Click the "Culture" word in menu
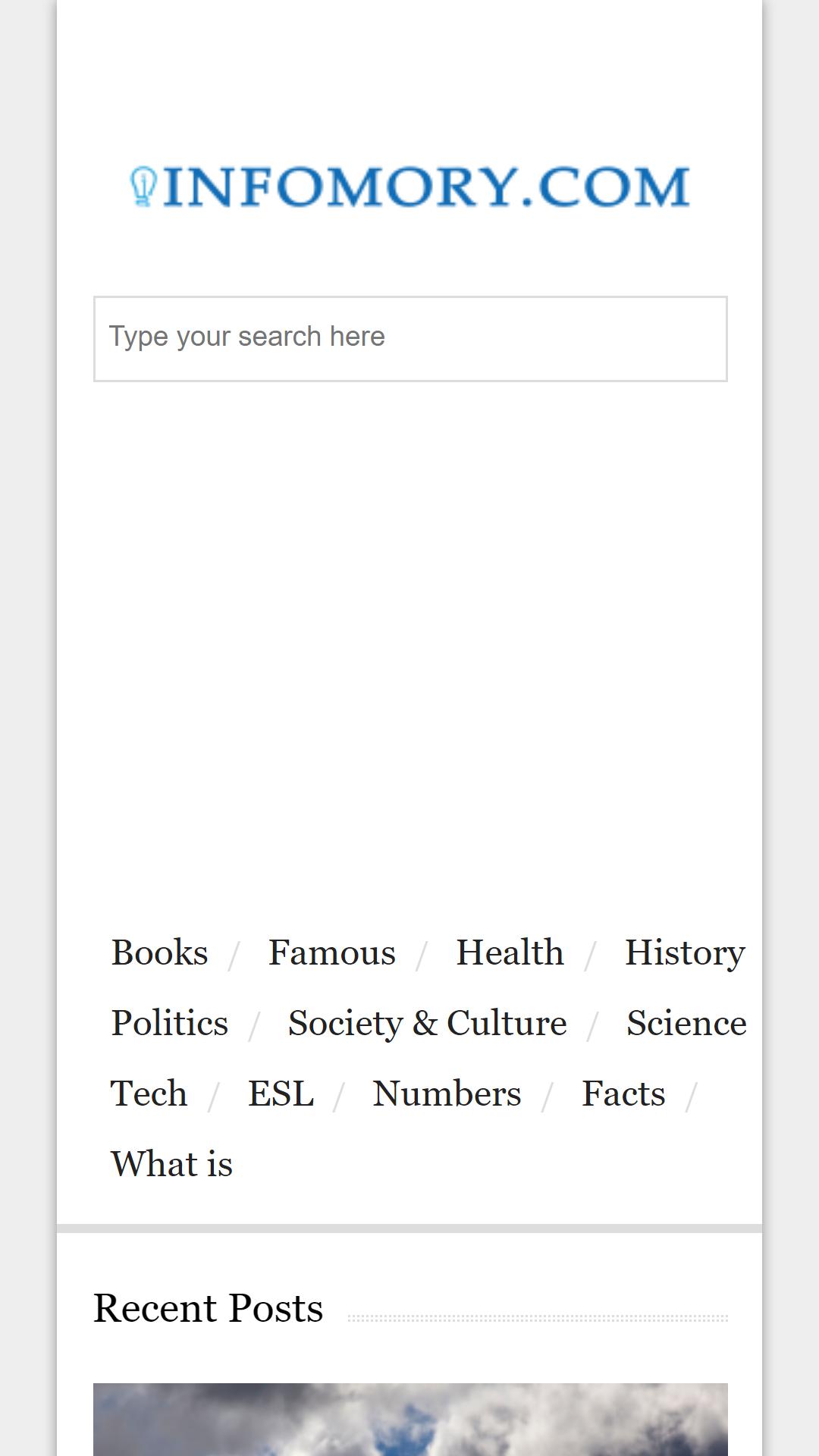819x1456 pixels. pos(507,1023)
